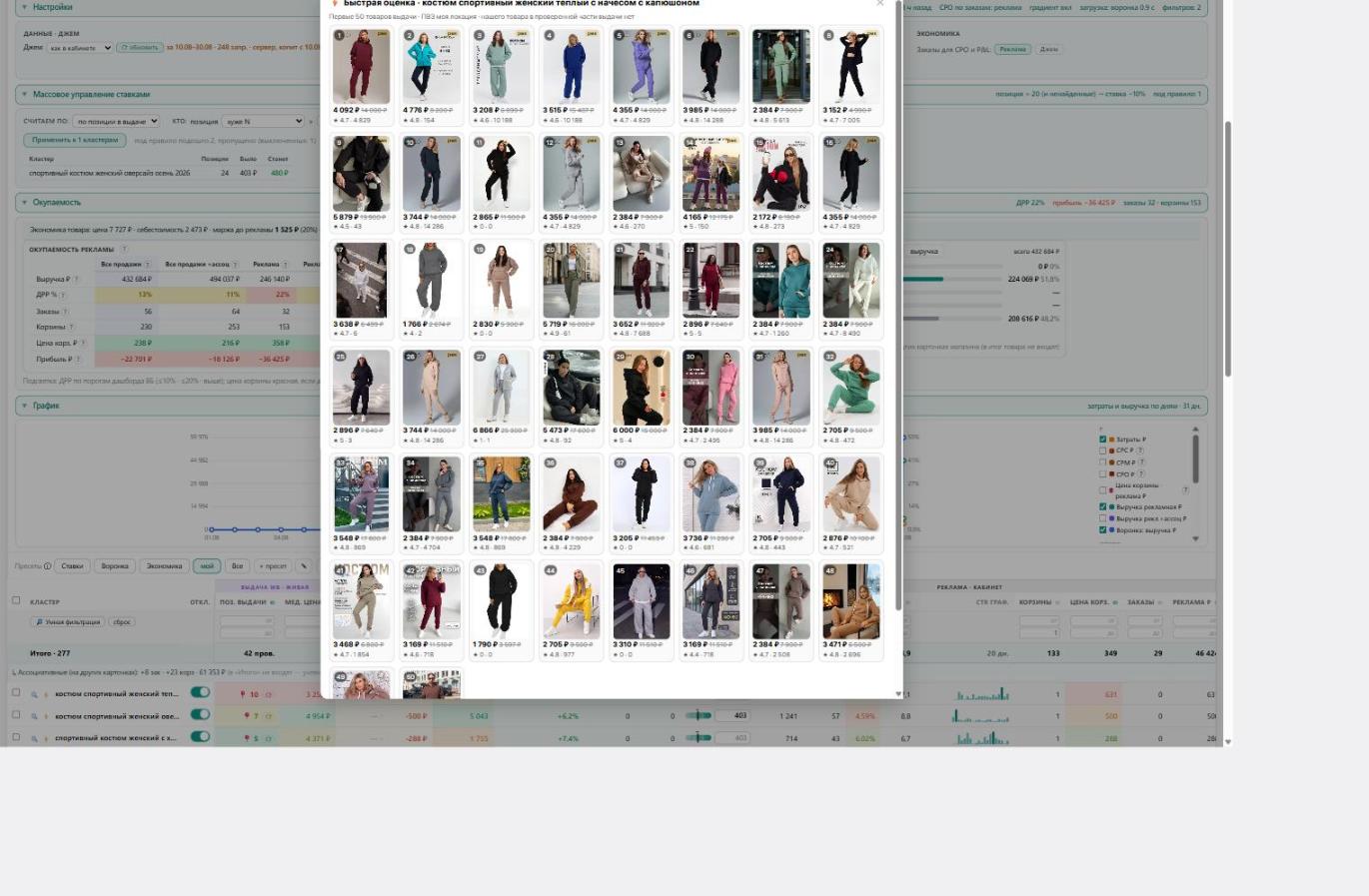
Task: Click Применить к 1 кластерам button
Action: coord(75,140)
